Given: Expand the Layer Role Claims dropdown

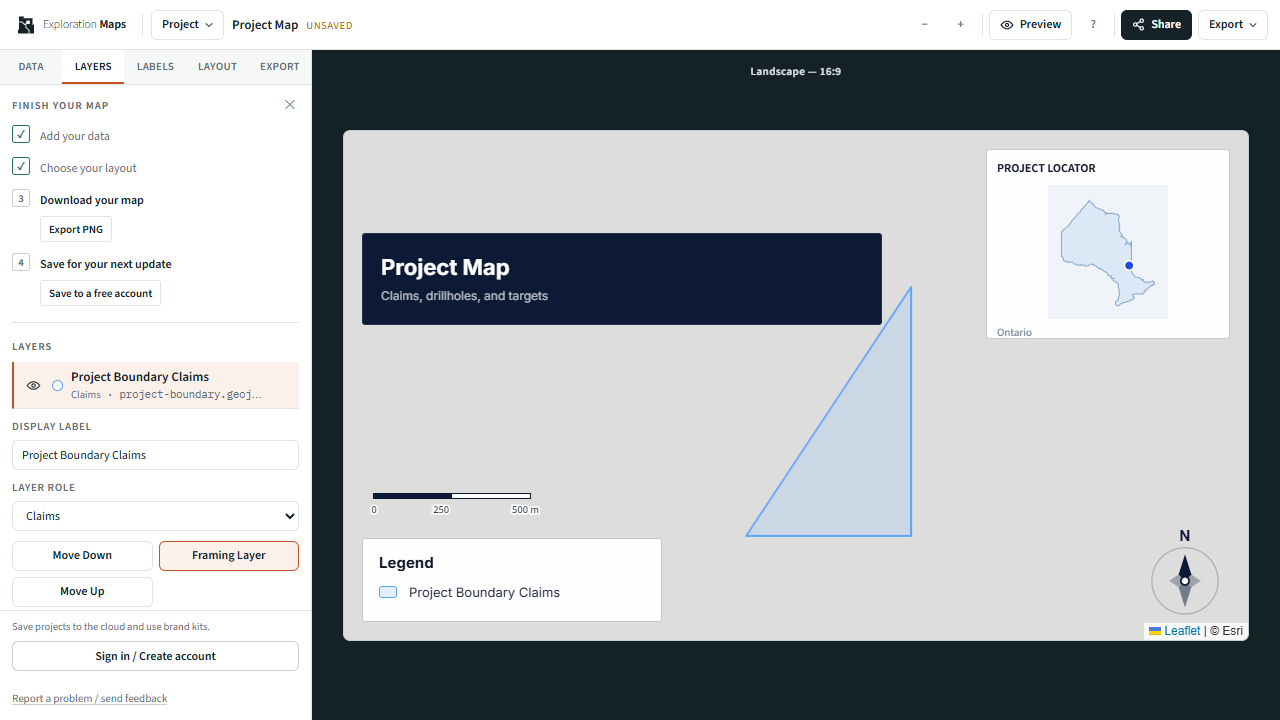Looking at the screenshot, I should tap(155, 516).
